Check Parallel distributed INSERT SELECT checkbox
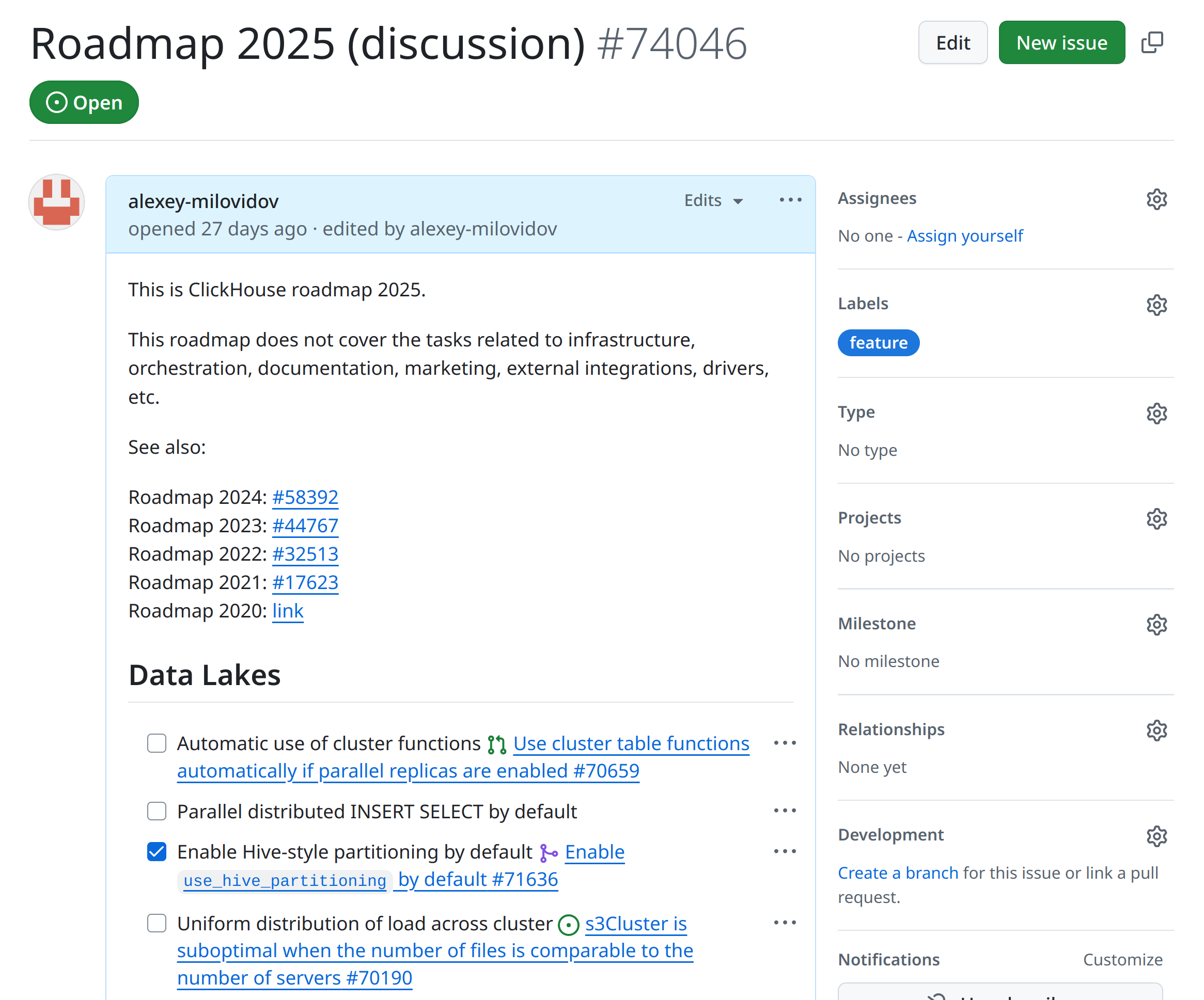Image resolution: width=1204 pixels, height=1000 pixels. pos(157,811)
